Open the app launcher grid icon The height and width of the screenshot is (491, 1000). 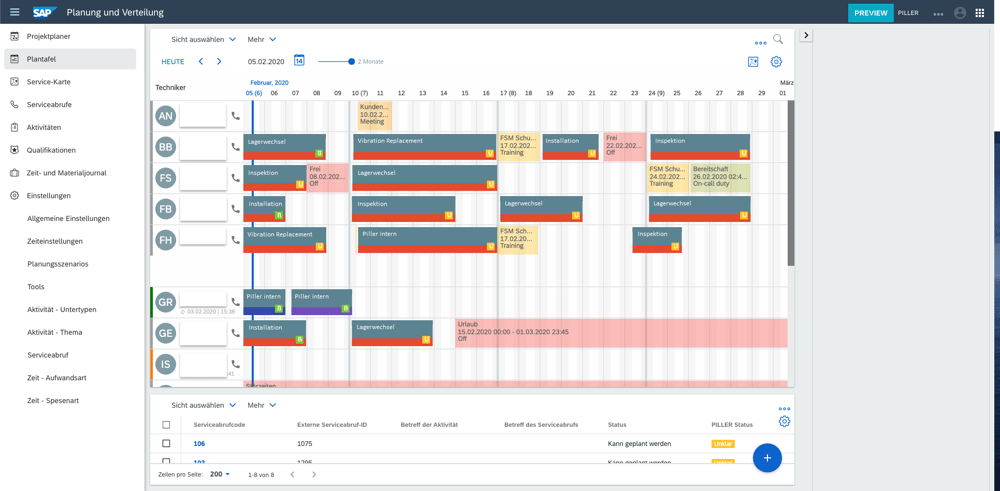[980, 13]
